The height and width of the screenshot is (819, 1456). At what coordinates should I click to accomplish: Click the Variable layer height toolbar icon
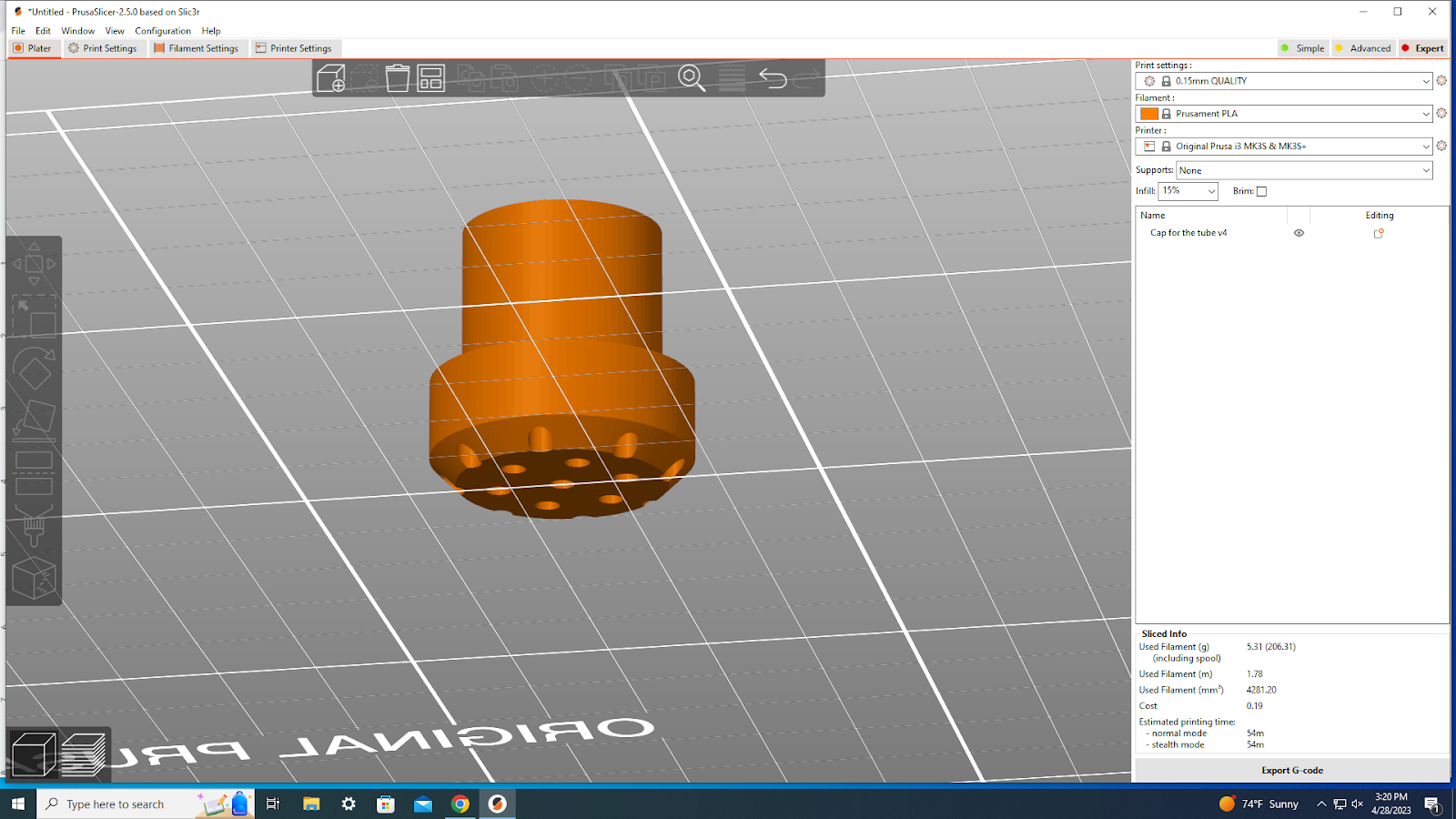tap(732, 78)
